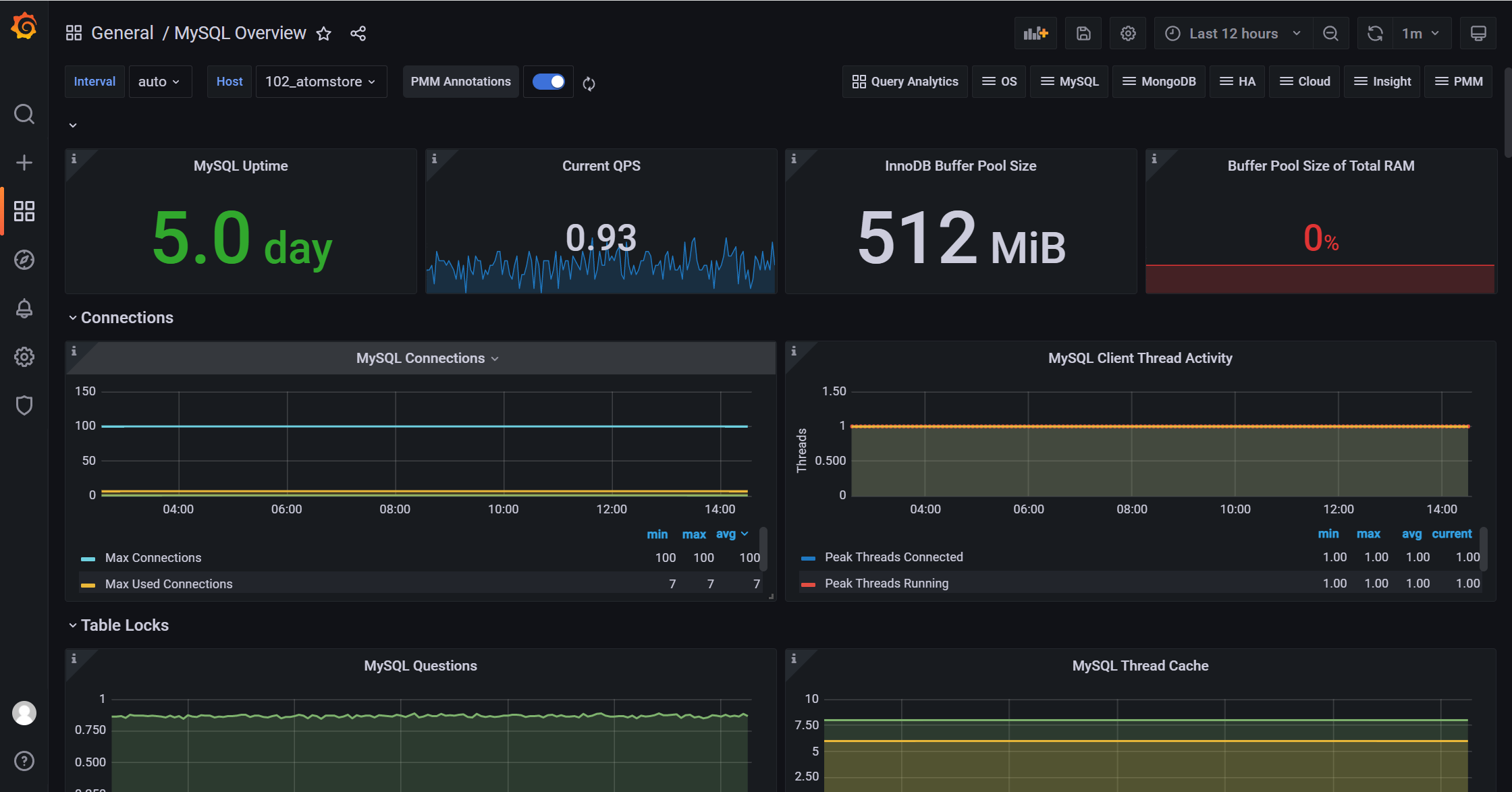Open Dashboards icon in the sidebar

(x=24, y=211)
